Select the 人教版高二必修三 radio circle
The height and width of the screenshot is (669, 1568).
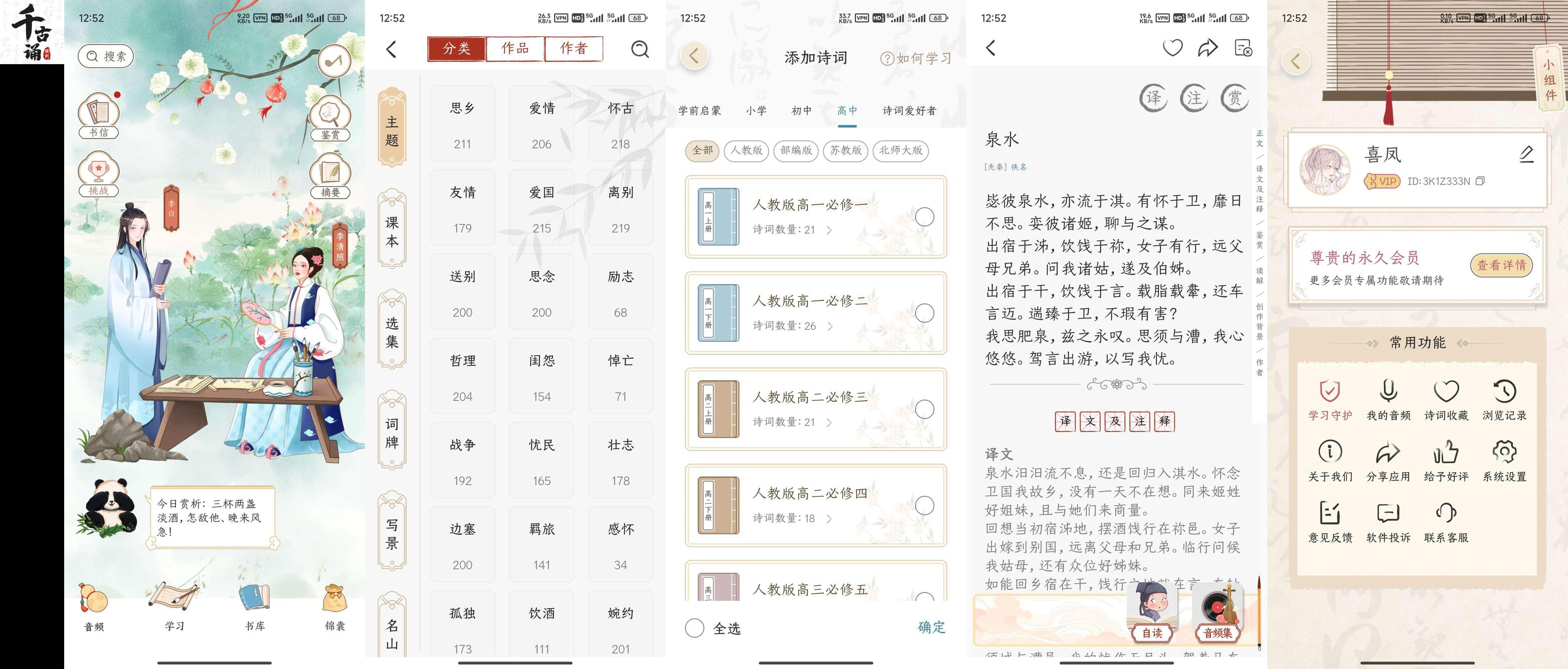(924, 409)
